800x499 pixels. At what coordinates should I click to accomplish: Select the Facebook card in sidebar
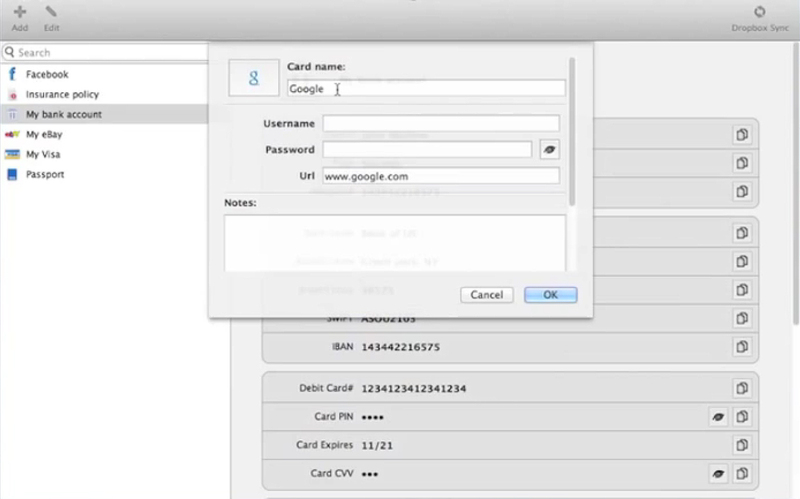point(104,74)
